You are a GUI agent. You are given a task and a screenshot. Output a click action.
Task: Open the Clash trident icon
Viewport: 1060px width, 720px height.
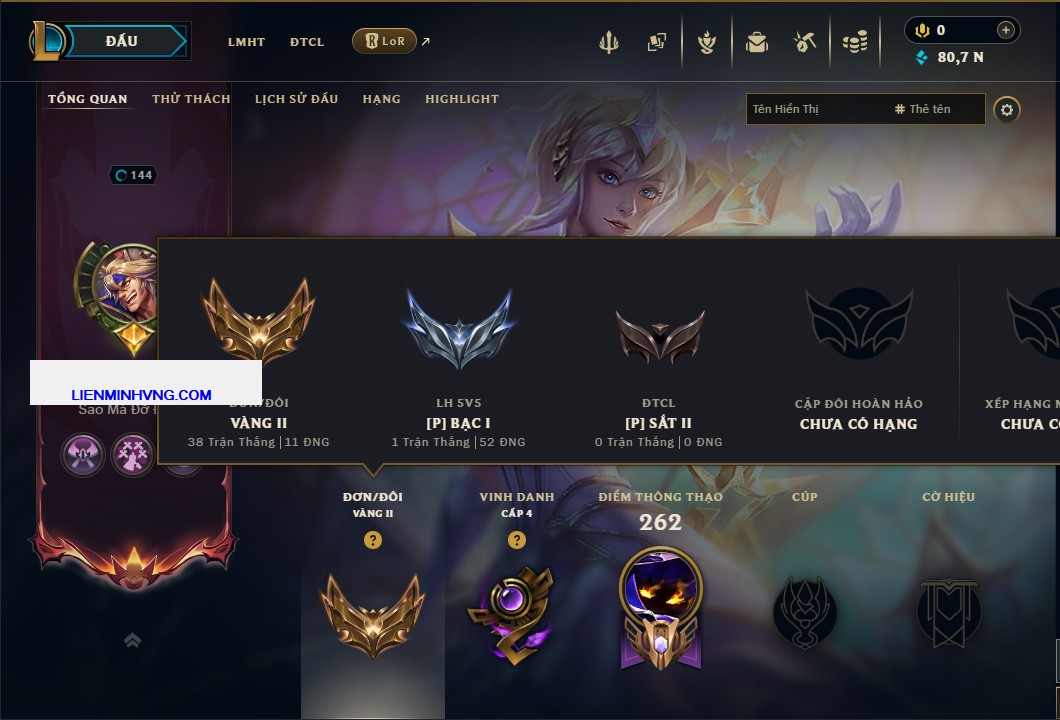tap(608, 42)
